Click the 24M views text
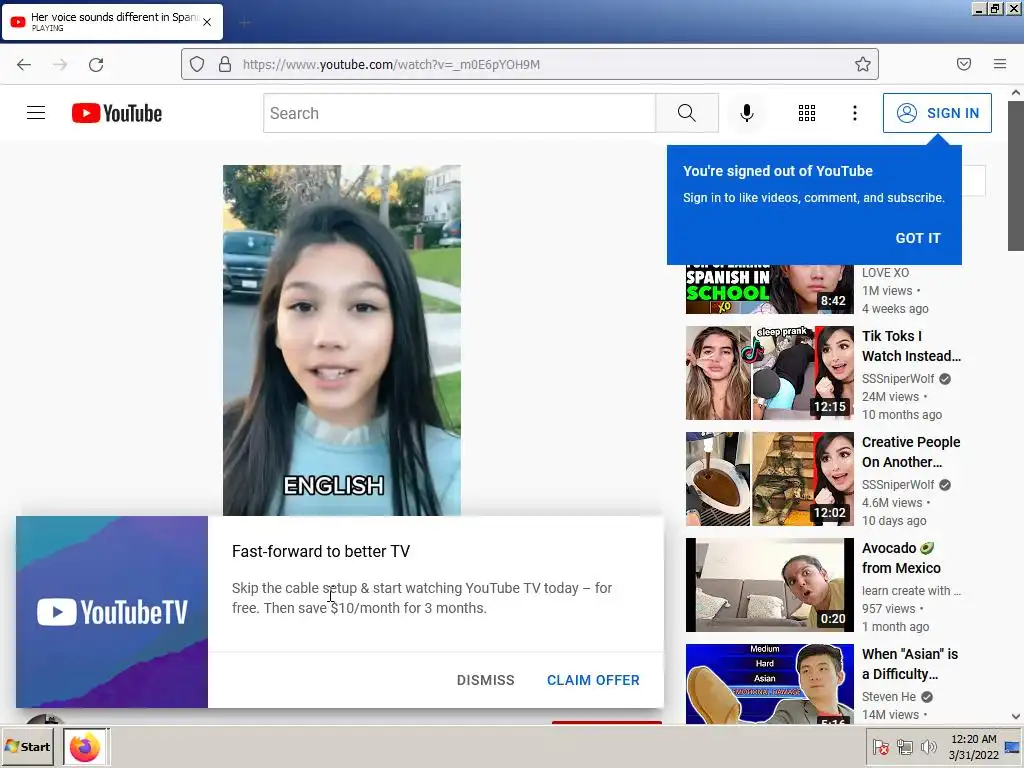The width and height of the screenshot is (1024, 768). click(x=890, y=397)
